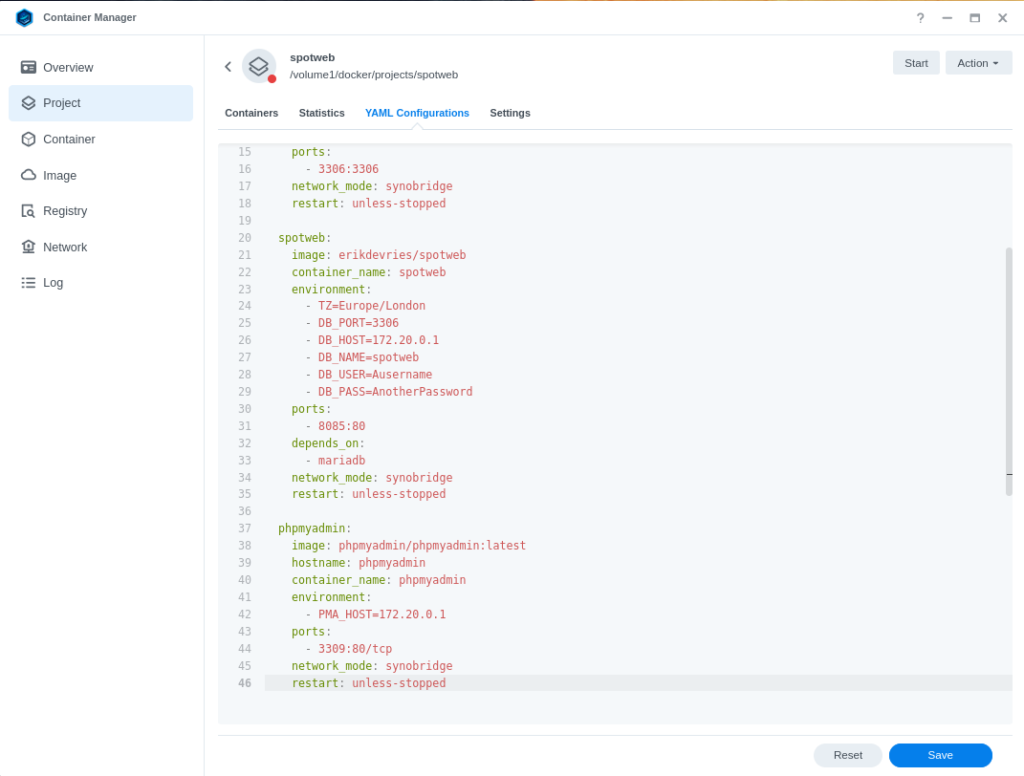Viewport: 1024px width, 776px height.
Task: Click the 'container_name: phpmyadmin' line
Action: (x=379, y=580)
